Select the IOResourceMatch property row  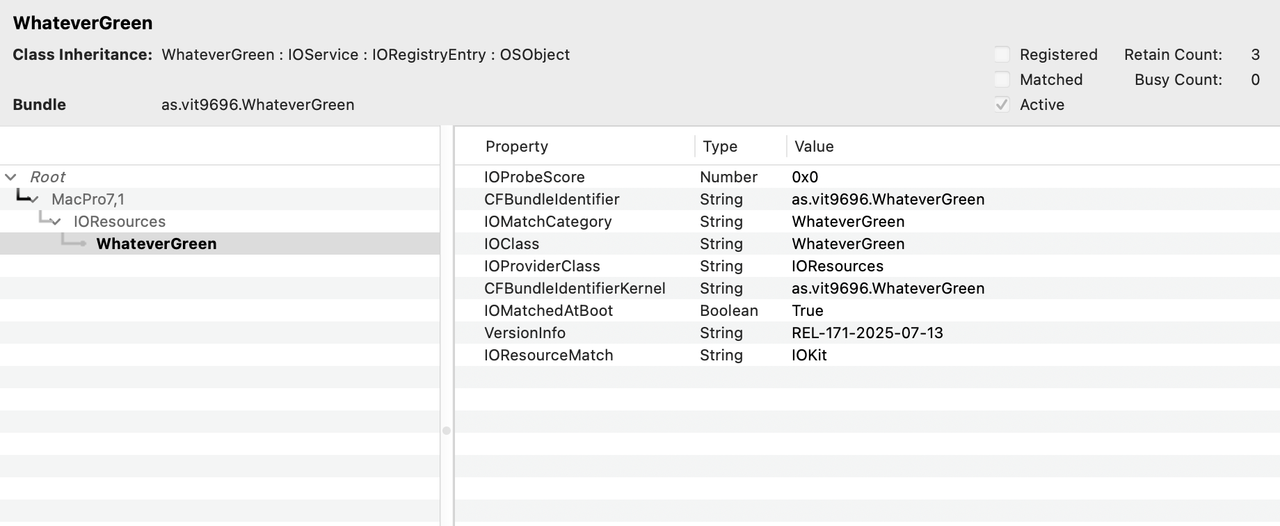pos(549,355)
